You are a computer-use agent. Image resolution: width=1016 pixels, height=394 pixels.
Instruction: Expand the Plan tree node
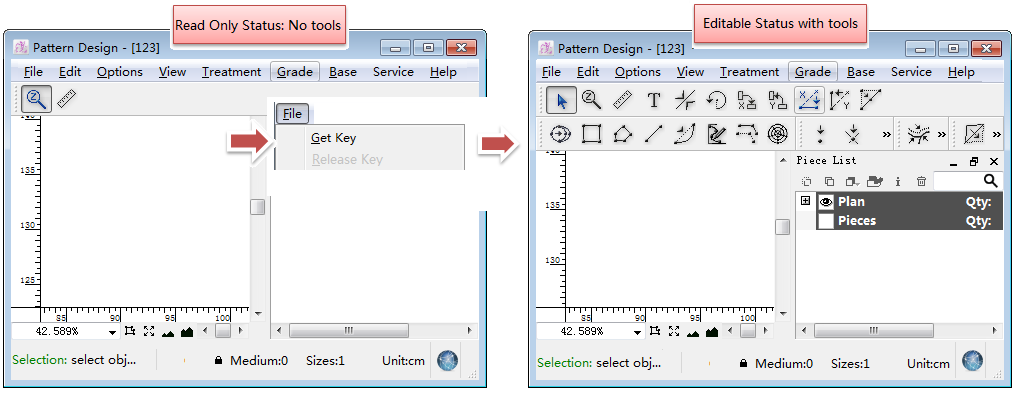click(x=805, y=201)
